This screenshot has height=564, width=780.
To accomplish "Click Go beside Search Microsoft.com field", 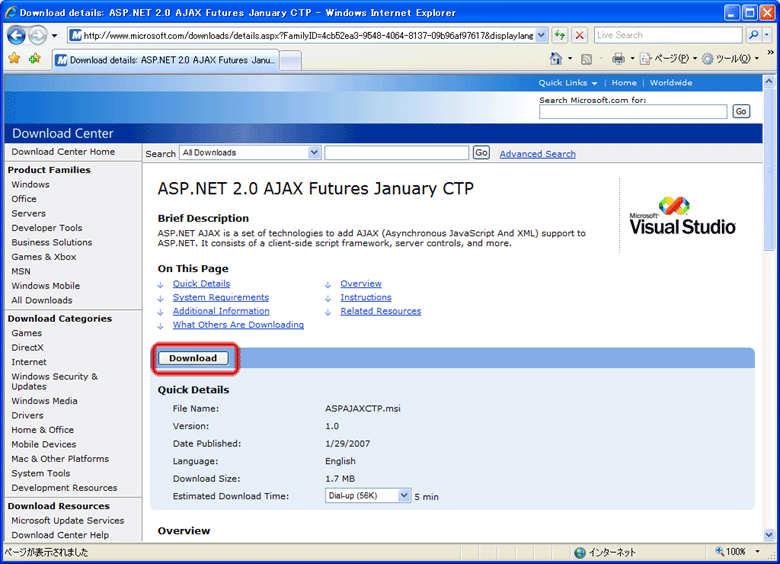I will coord(741,111).
